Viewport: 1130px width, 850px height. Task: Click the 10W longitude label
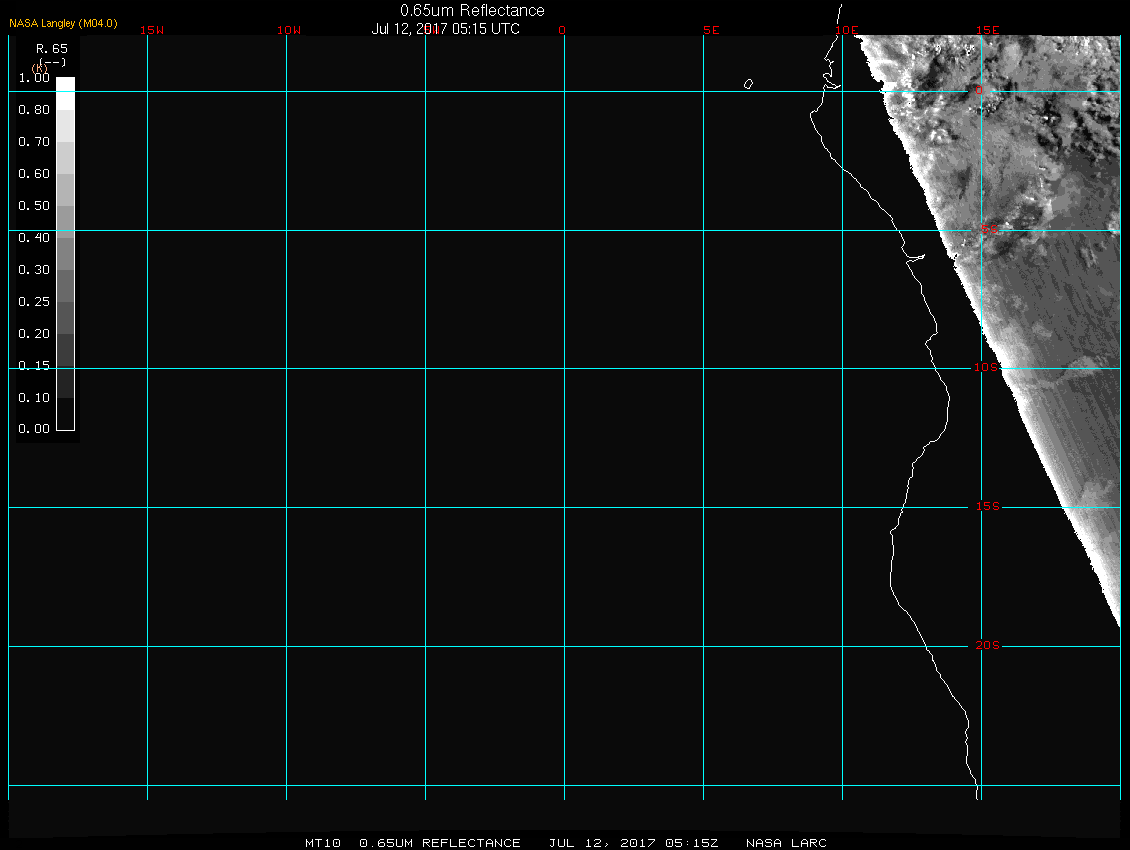pyautogui.click(x=289, y=30)
